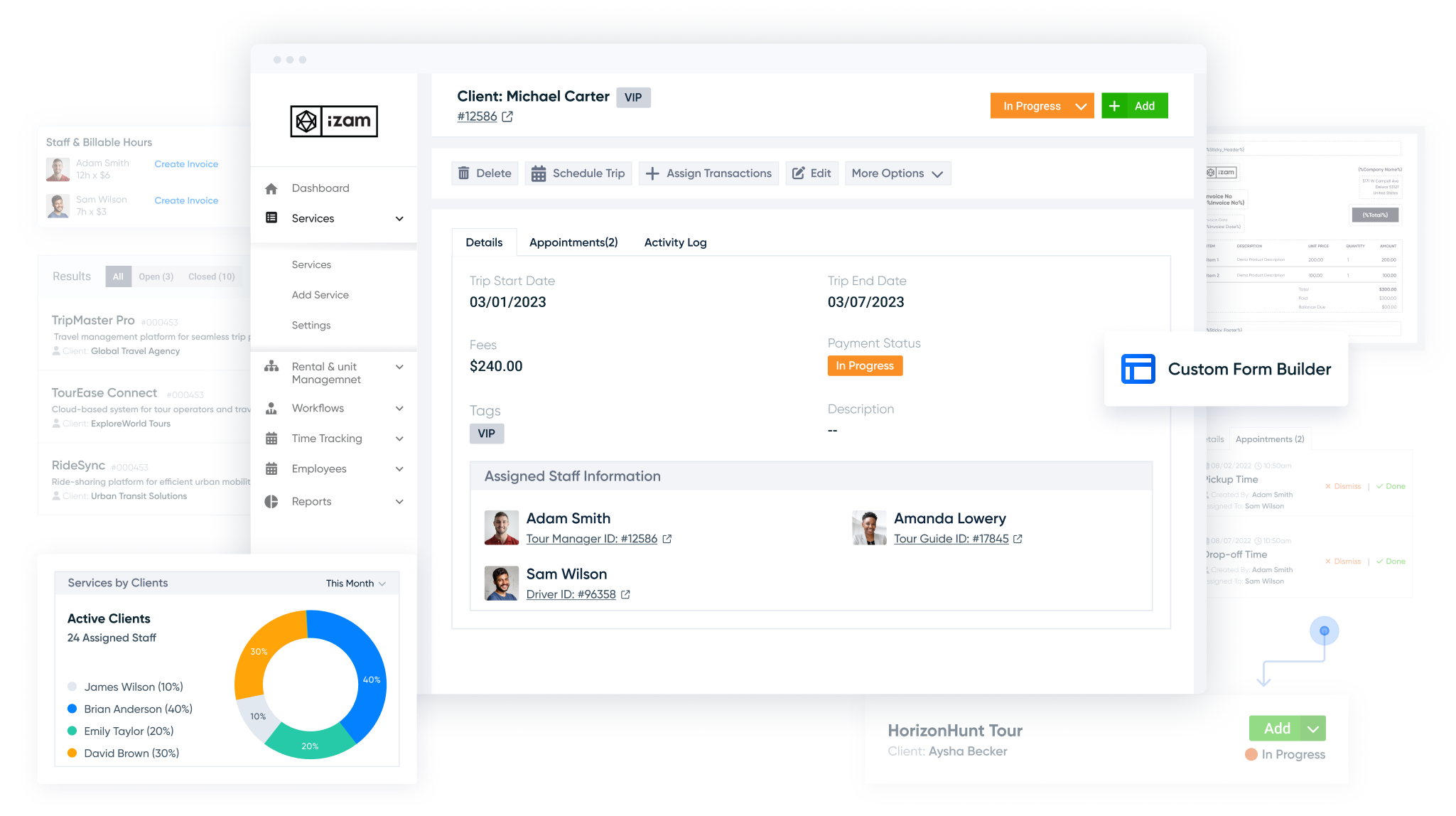The image size is (1456, 816).
Task: Open the In Progress status dropdown
Action: (x=1042, y=106)
